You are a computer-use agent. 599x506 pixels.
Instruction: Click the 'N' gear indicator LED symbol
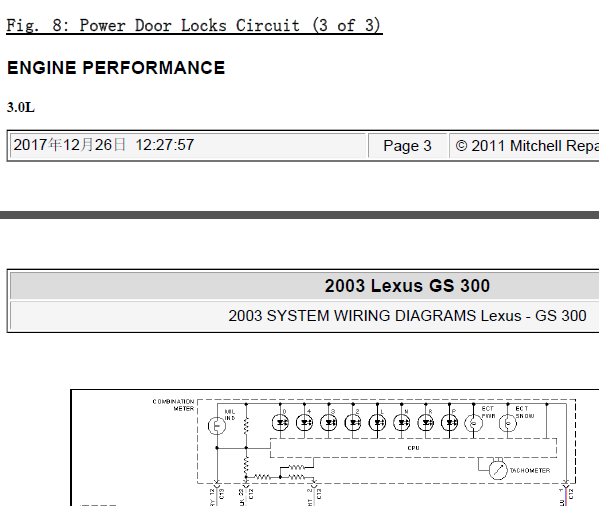click(x=401, y=423)
